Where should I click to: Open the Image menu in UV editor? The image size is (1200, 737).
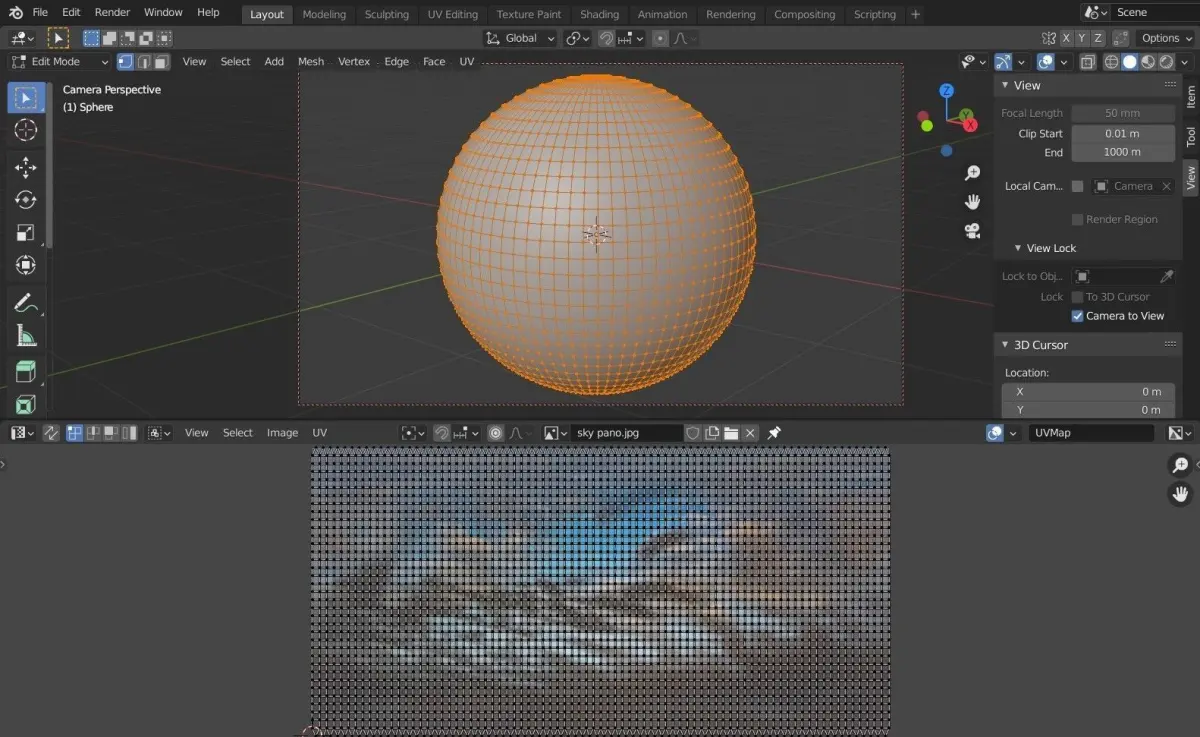tap(282, 433)
